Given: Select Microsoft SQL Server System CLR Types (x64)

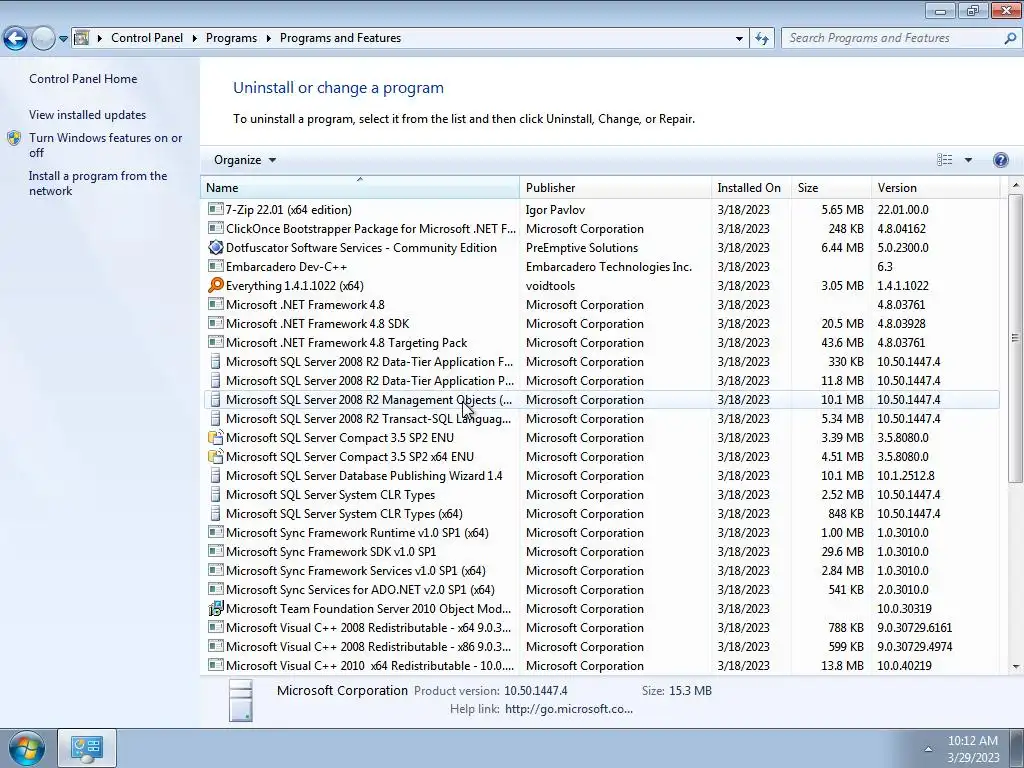Looking at the screenshot, I should pyautogui.click(x=601, y=513).
